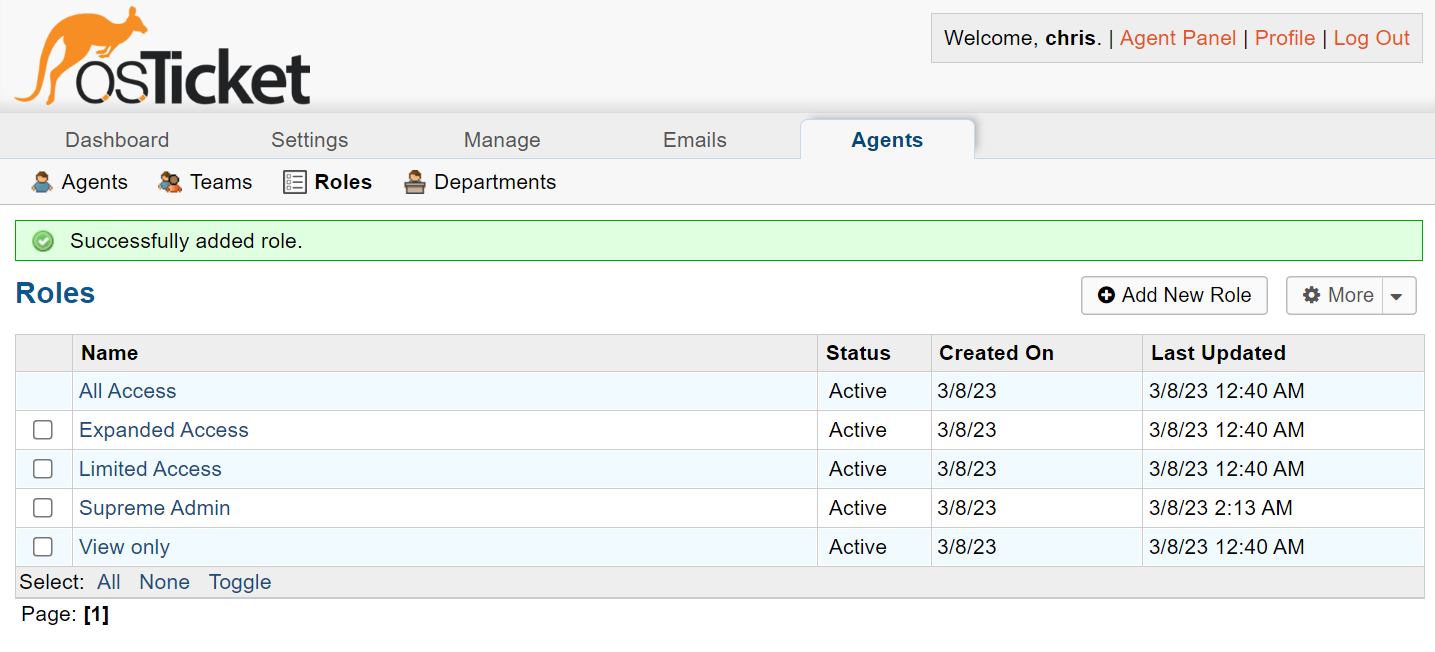The height and width of the screenshot is (652, 1435).
Task: Click the plus icon on Add New Role
Action: point(1107,295)
